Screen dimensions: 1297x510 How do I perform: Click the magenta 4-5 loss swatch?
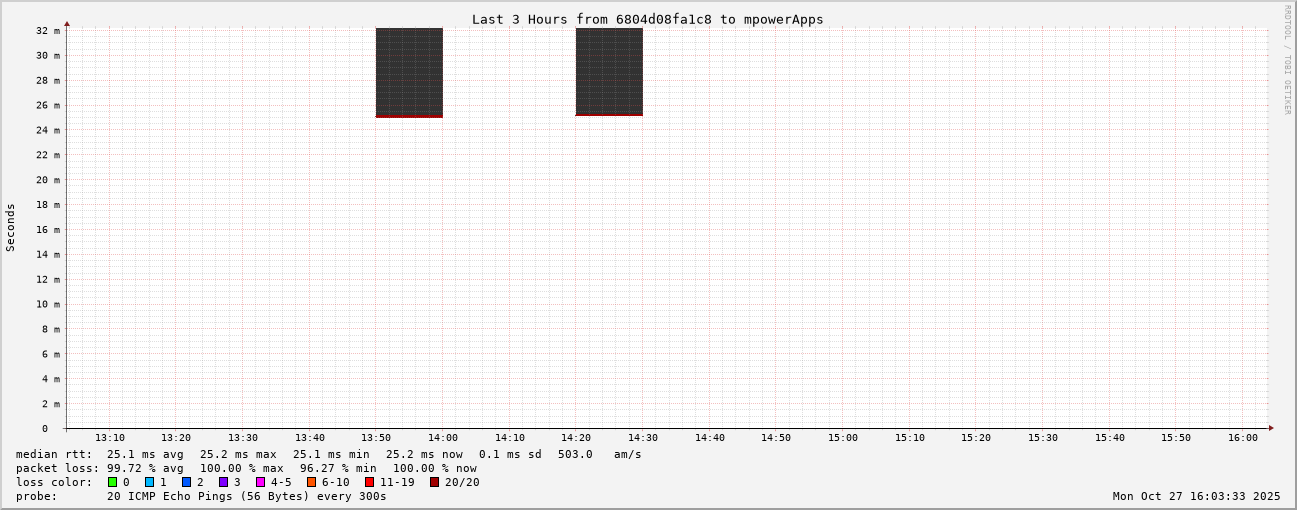pos(260,482)
